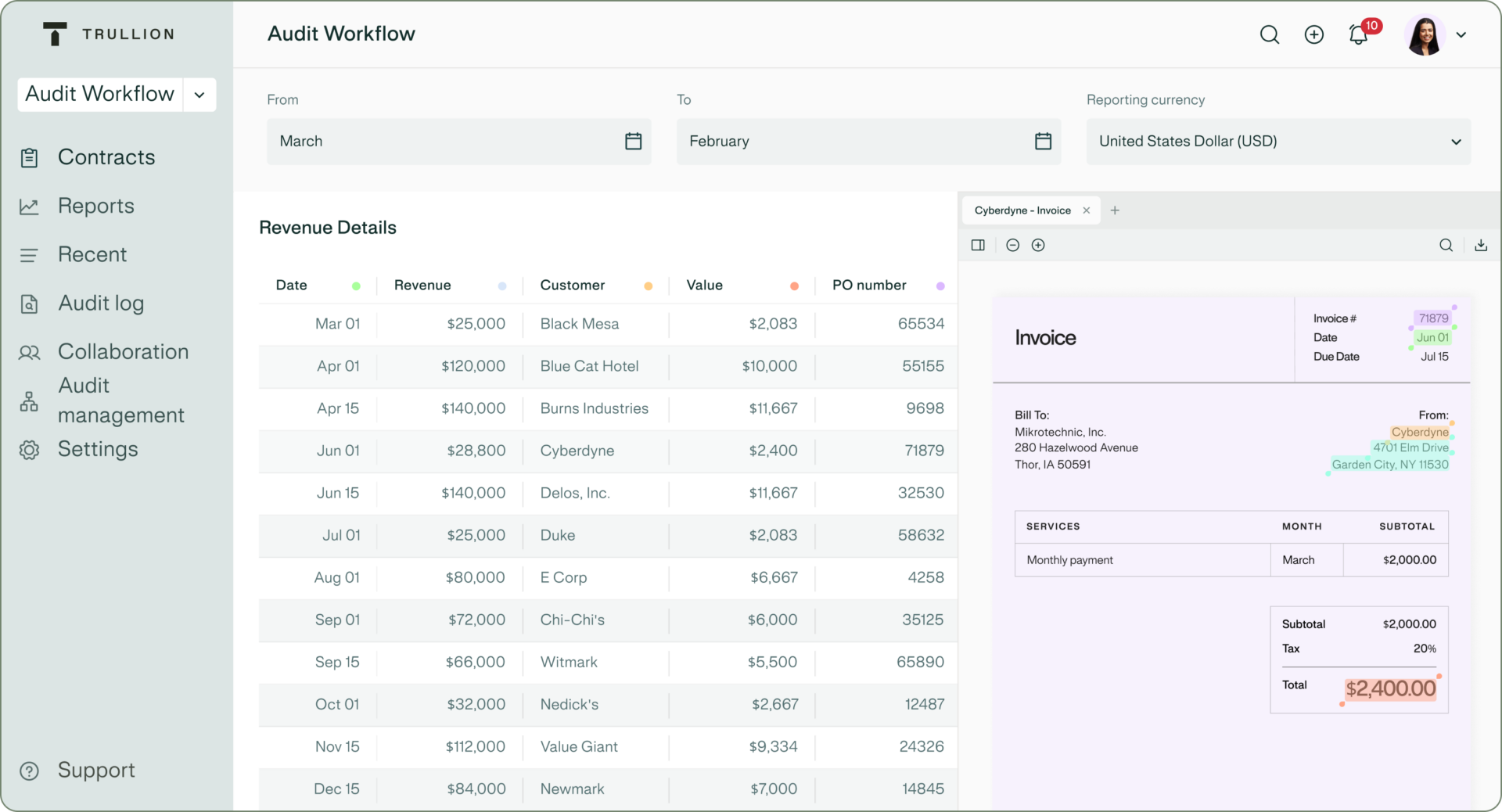Image resolution: width=1502 pixels, height=812 pixels.
Task: Search within the invoice document
Action: pos(1446,245)
